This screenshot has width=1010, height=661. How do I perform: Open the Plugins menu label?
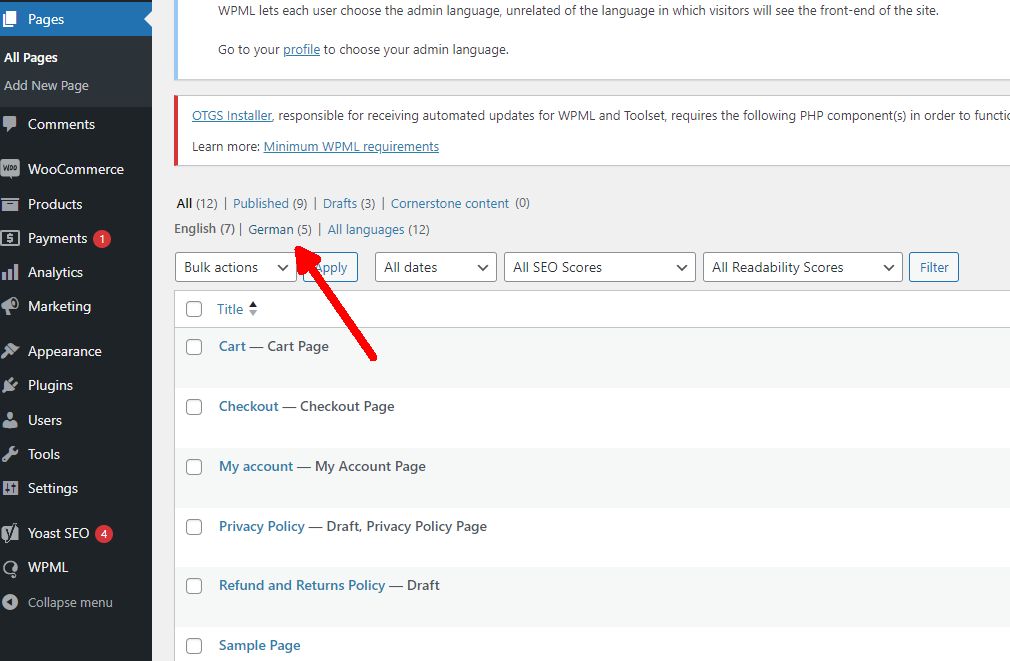coord(50,386)
